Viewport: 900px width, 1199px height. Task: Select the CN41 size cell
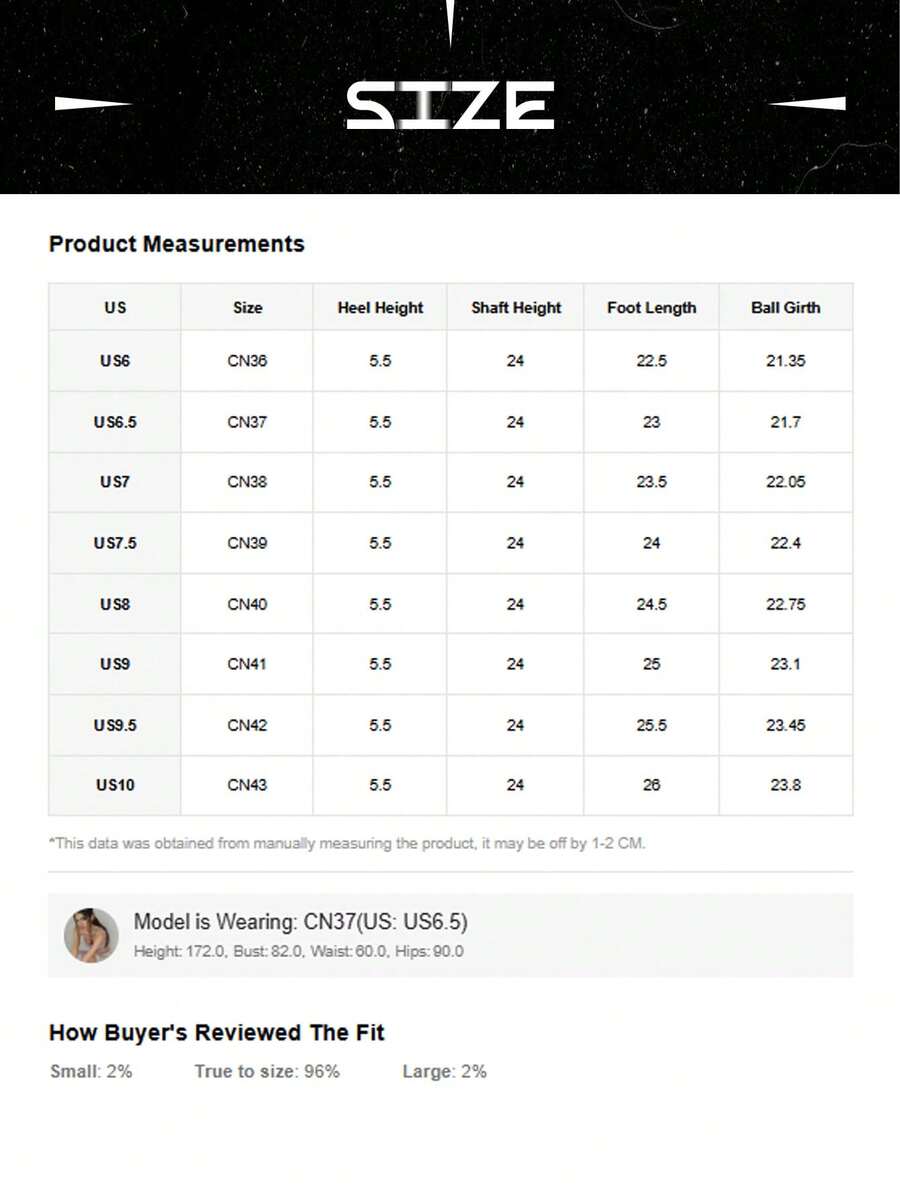pyautogui.click(x=247, y=664)
